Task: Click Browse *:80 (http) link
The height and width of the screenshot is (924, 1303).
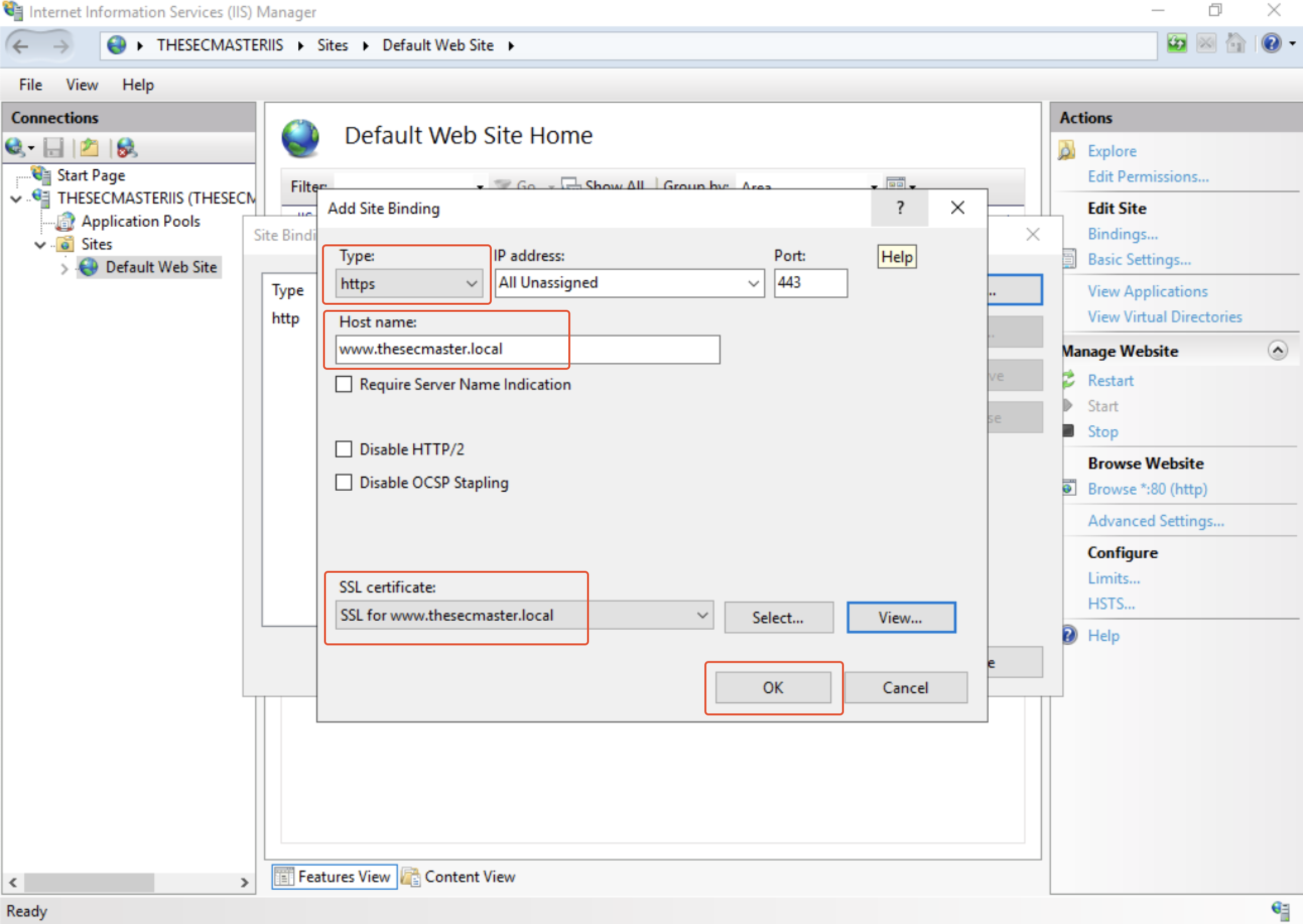Action: 1147,489
